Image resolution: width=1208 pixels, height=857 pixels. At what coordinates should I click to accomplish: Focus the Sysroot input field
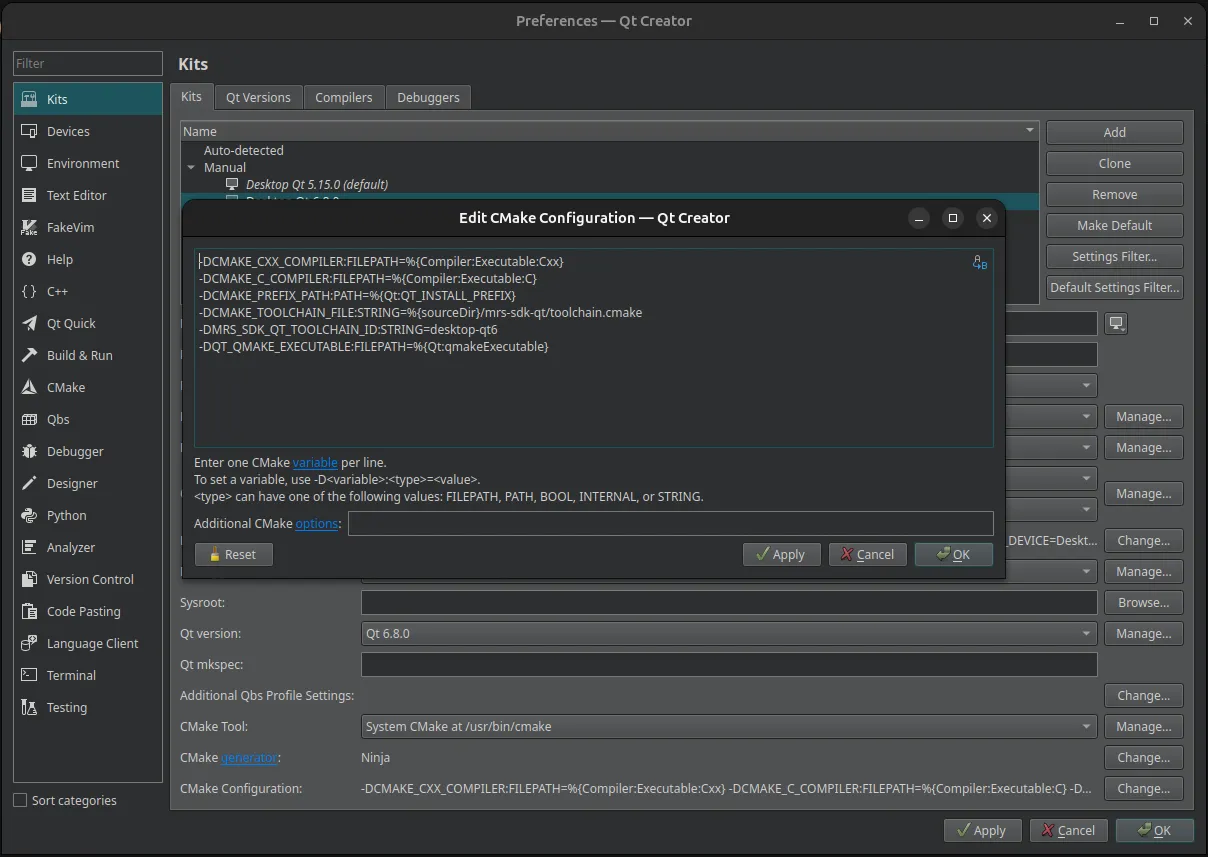click(x=729, y=602)
